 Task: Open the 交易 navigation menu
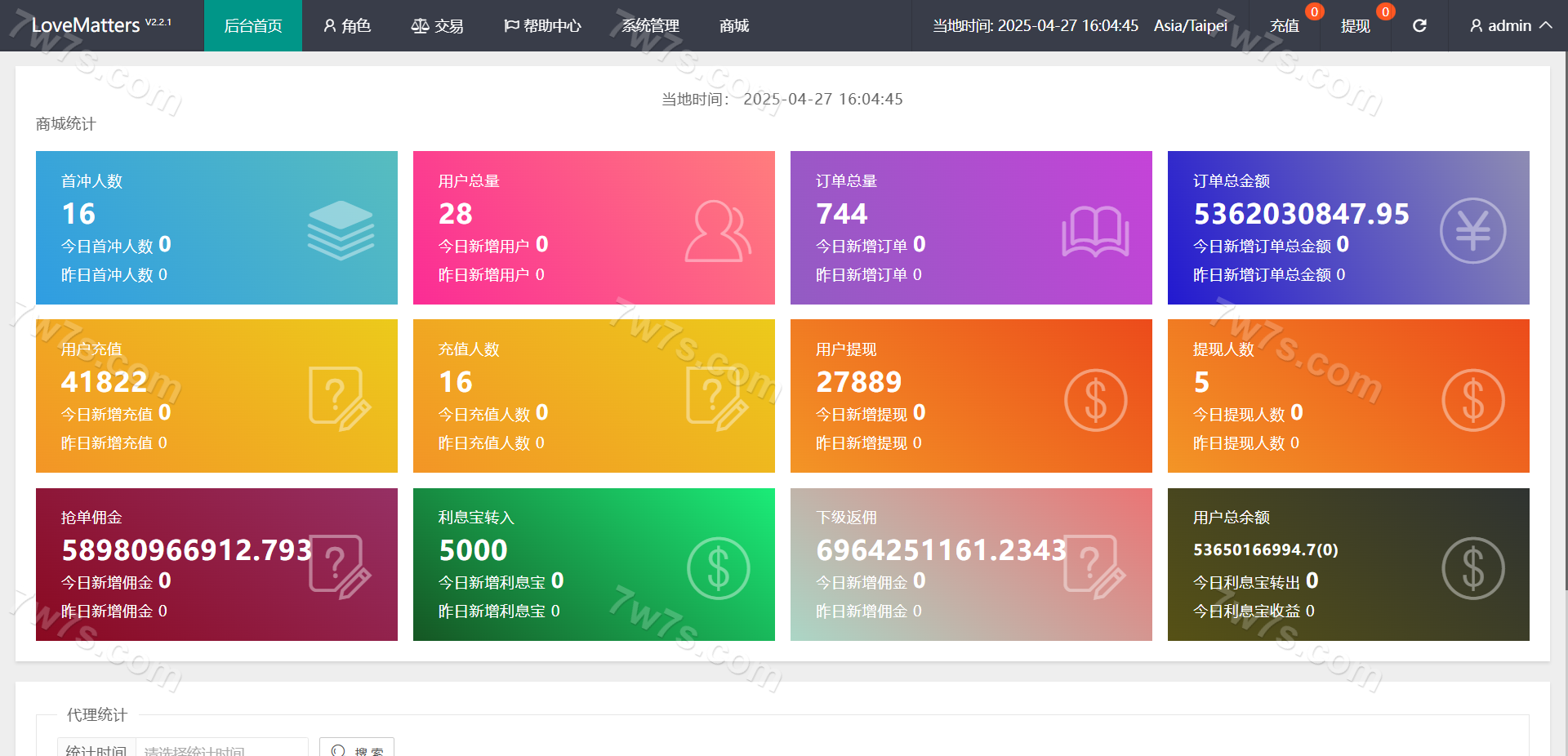coord(438,26)
